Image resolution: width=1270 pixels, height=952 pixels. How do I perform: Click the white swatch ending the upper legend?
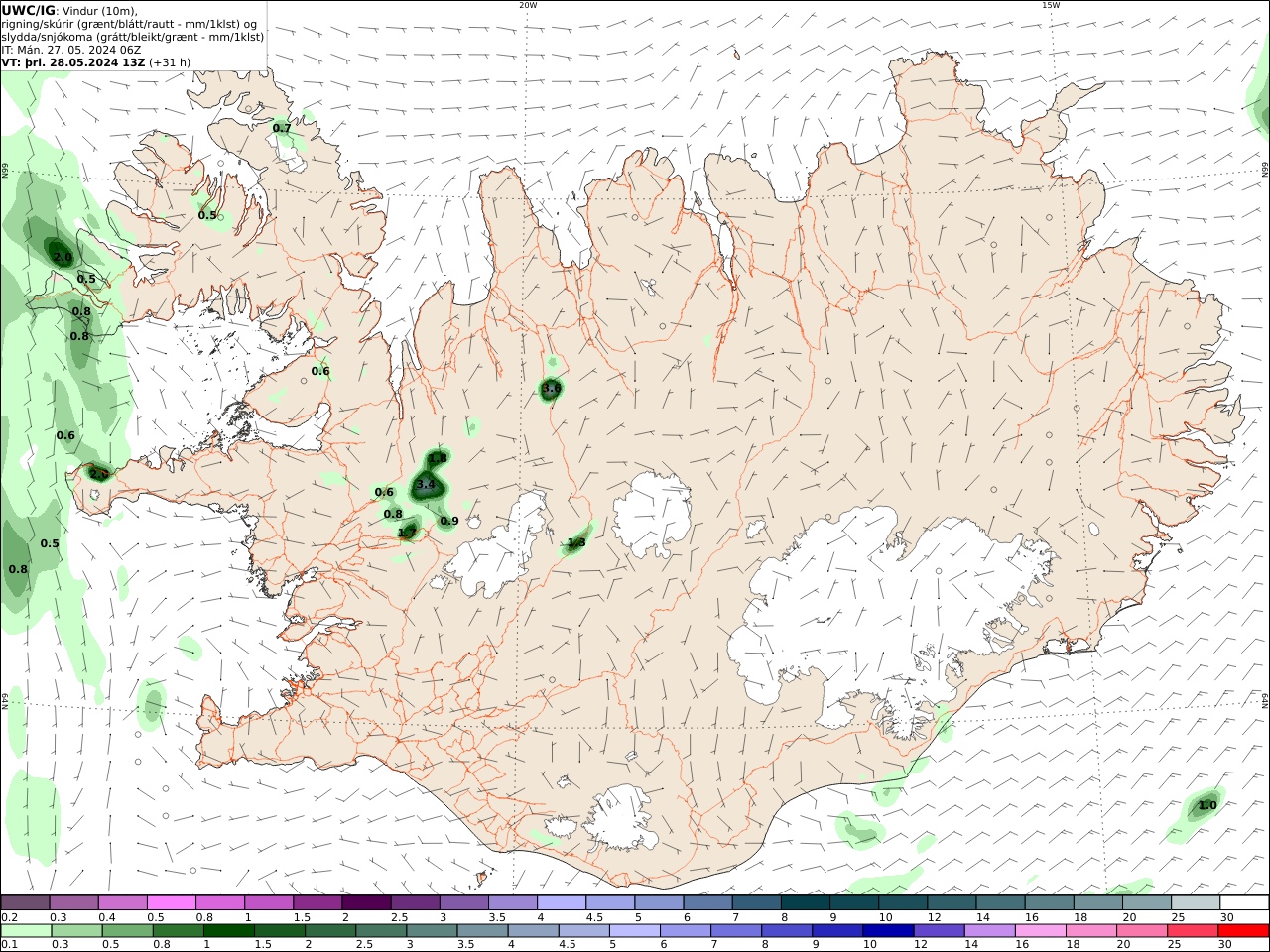click(x=1244, y=902)
